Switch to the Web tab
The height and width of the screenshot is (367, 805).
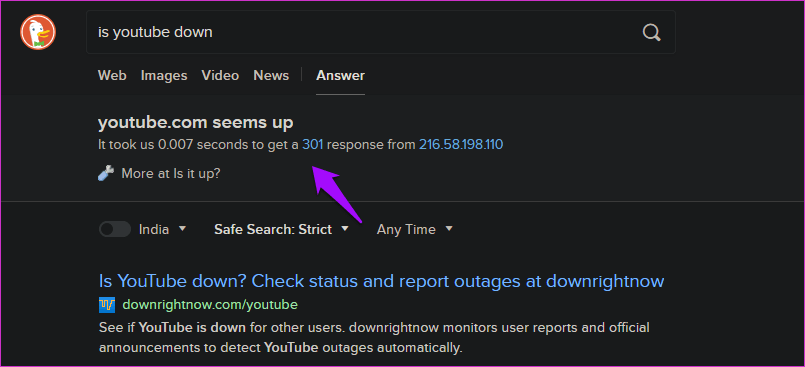coord(112,75)
